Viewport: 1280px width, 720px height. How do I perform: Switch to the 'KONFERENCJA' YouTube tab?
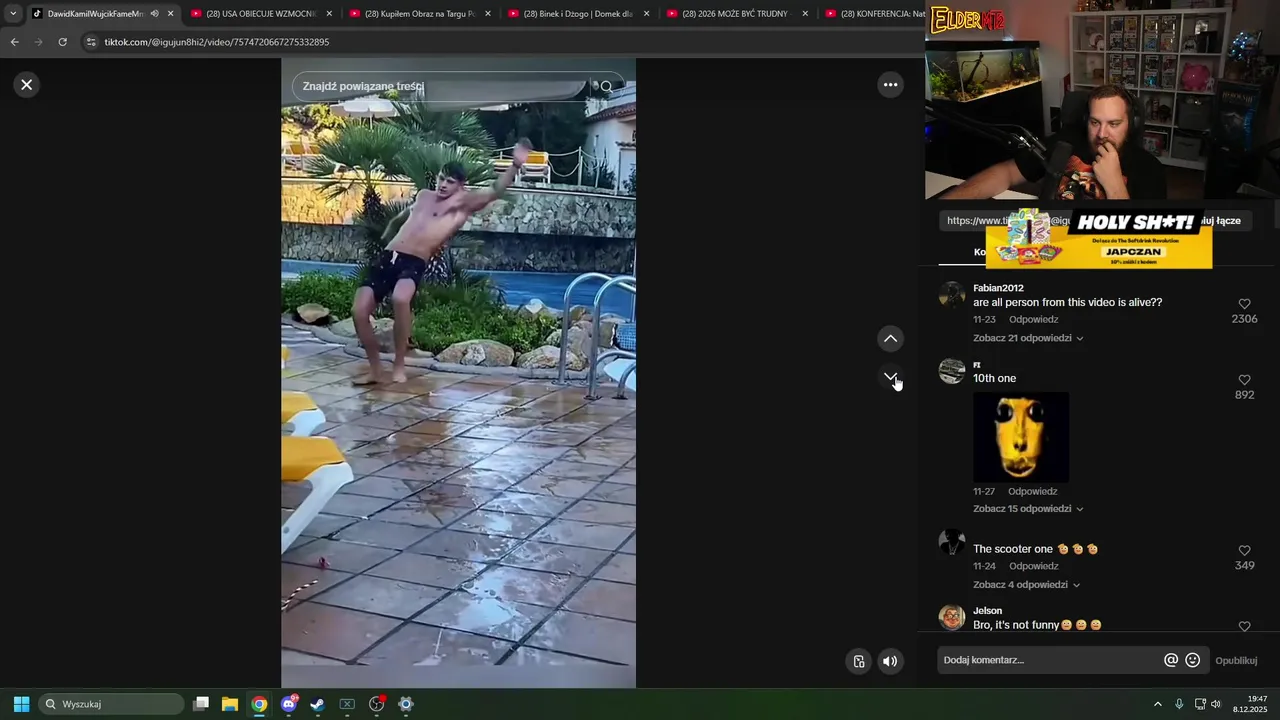[875, 14]
